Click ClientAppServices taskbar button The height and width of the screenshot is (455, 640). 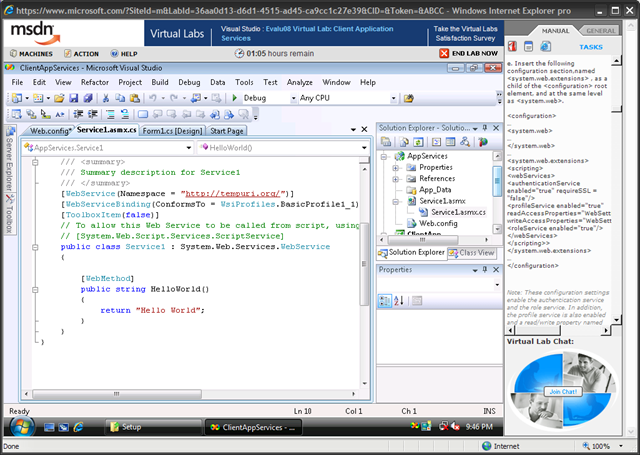(253, 427)
